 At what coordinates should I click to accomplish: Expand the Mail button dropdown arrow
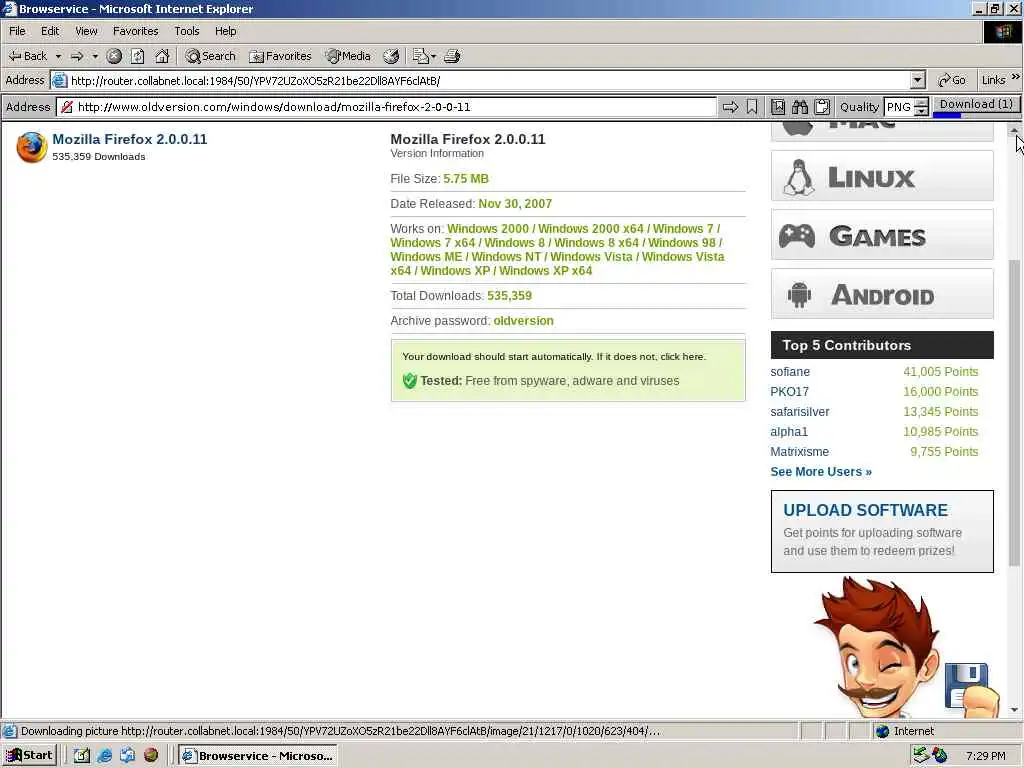433,56
